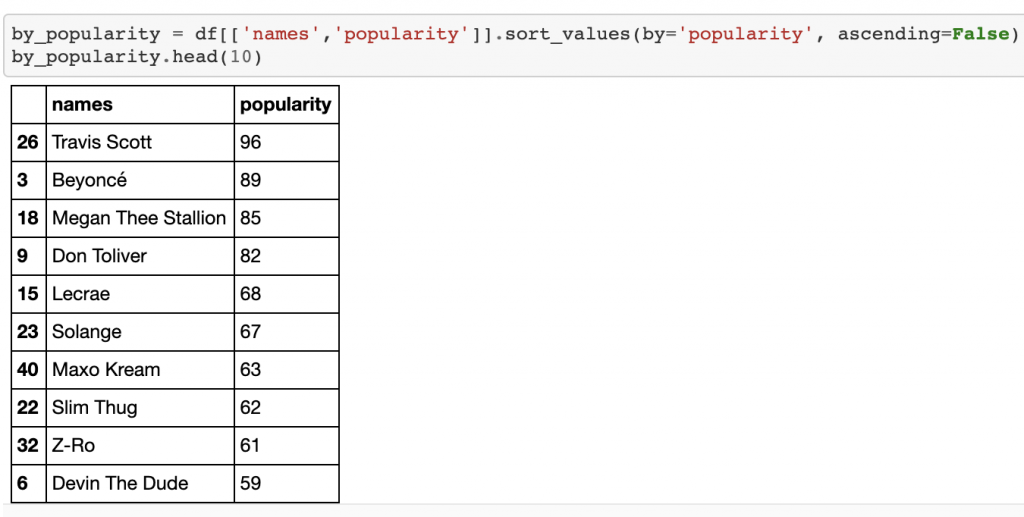Select the 'popularity' column header
The image size is (1024, 517).
pos(286,104)
